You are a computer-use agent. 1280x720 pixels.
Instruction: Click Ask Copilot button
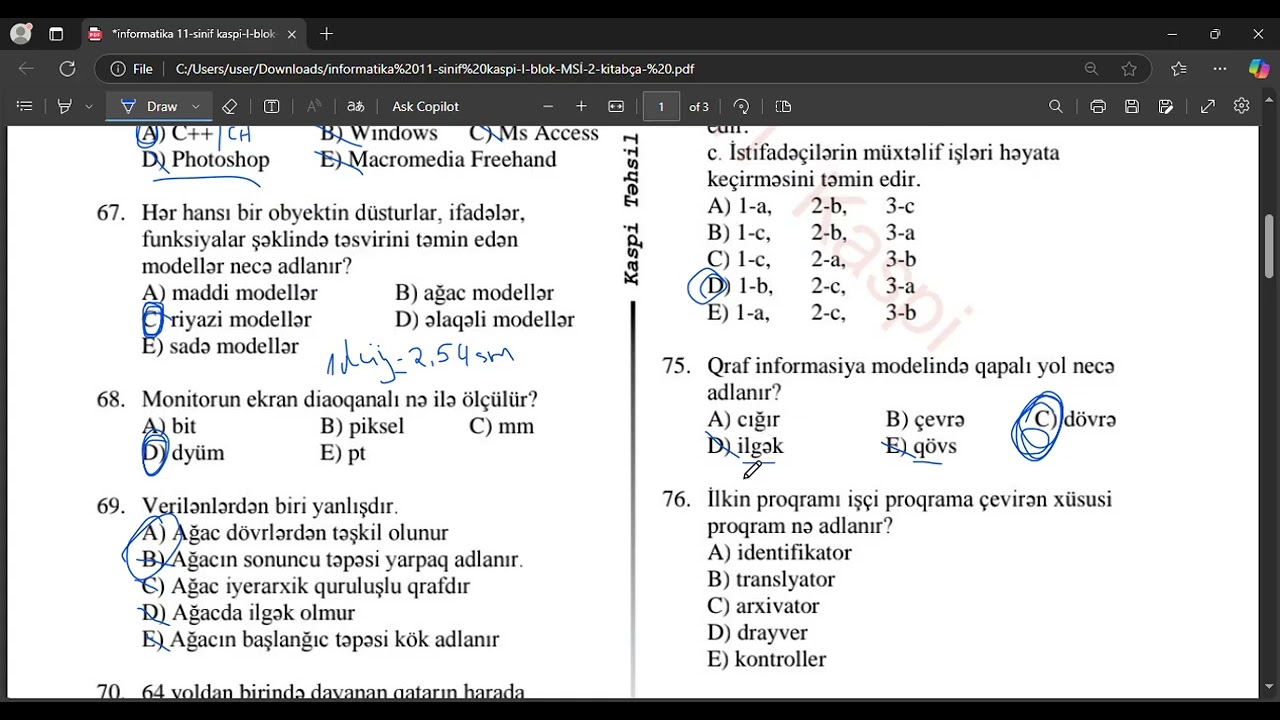pos(426,106)
